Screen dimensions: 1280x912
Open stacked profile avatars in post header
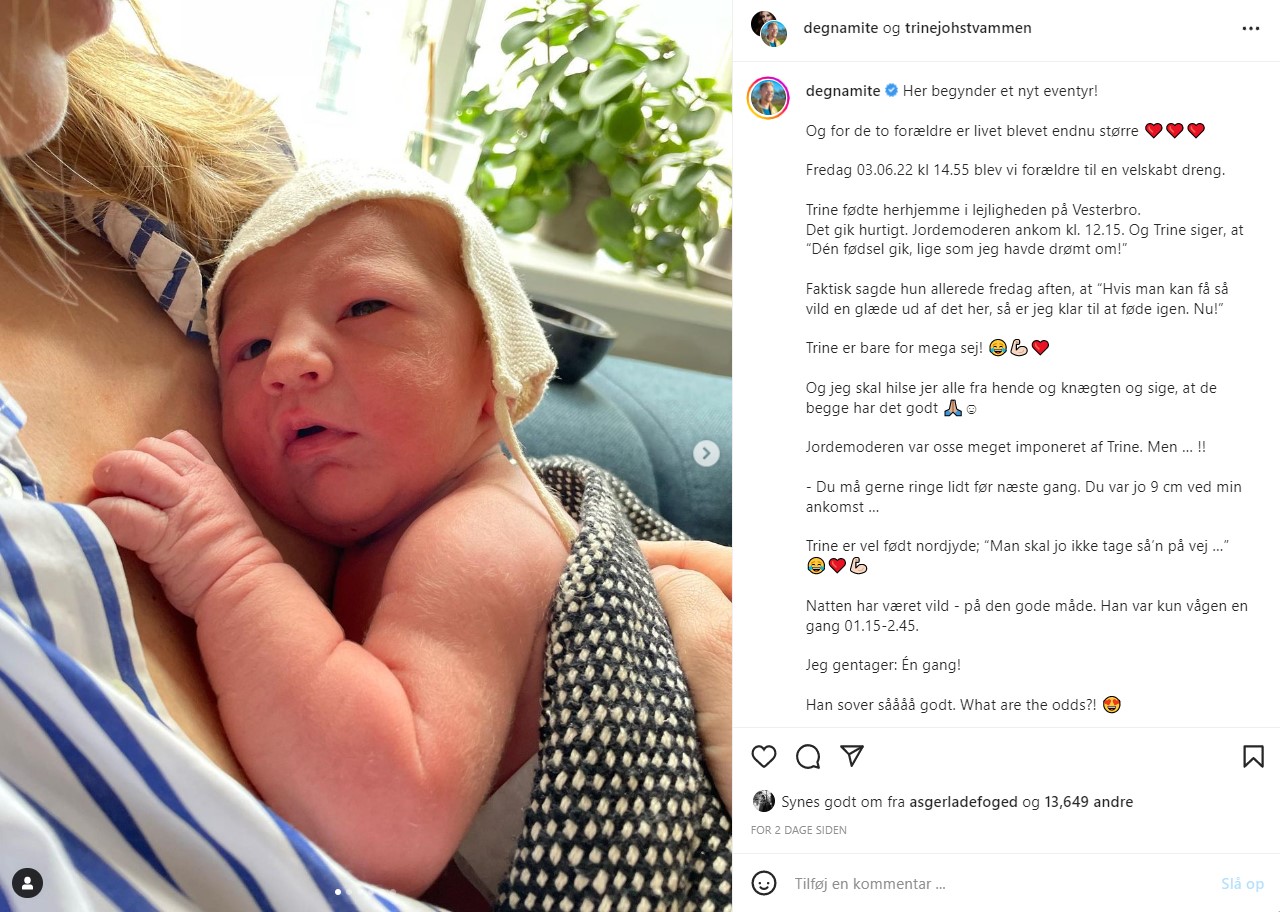pos(769,29)
